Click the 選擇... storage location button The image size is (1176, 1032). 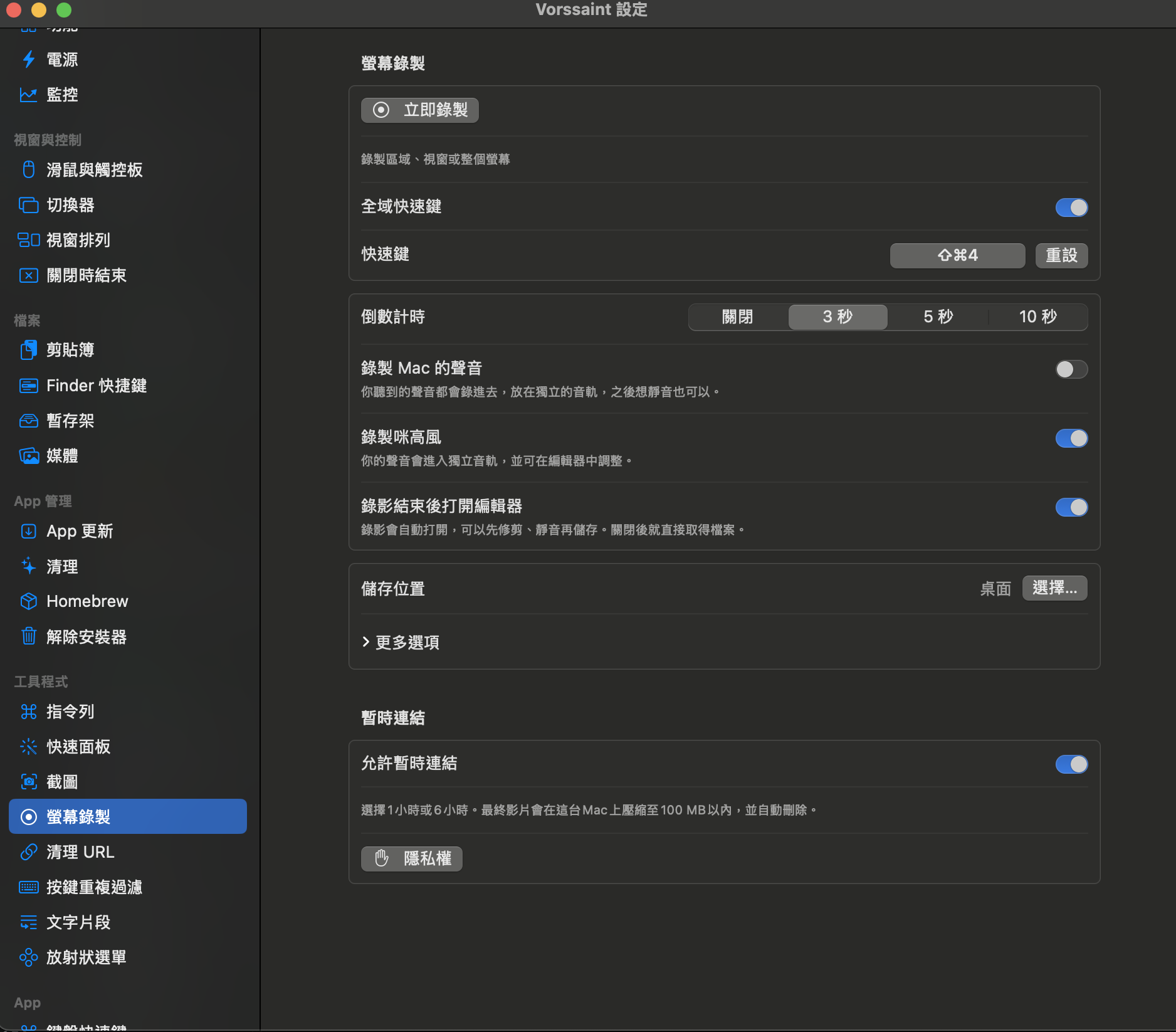1055,588
